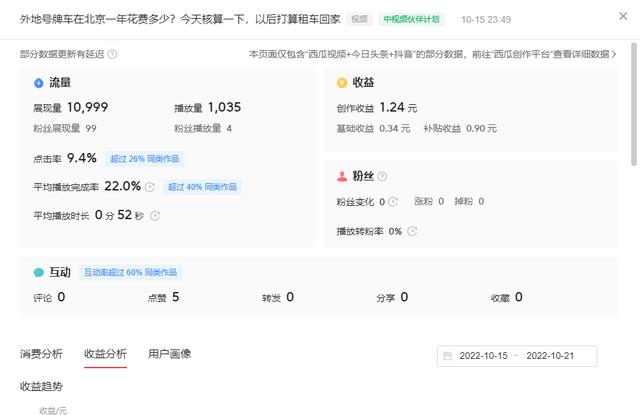The image size is (640, 415).
Task: Click the 收益趋势 heading
Action: click(41, 386)
